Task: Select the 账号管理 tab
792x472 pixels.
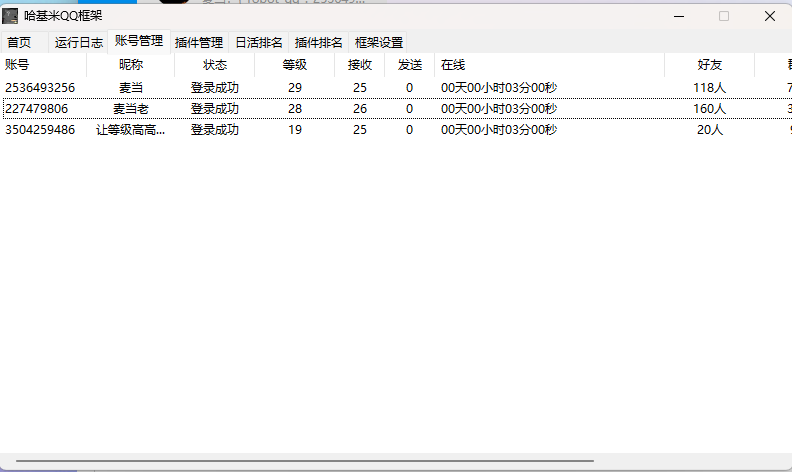Action: 139,42
